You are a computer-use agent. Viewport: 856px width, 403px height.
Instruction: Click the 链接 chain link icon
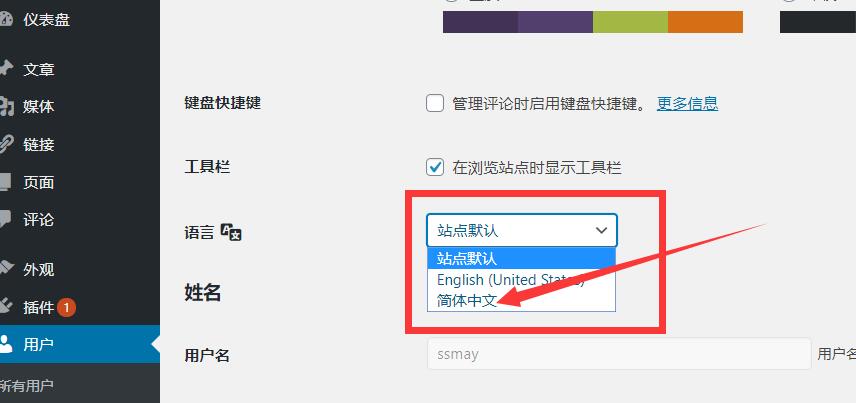5,144
